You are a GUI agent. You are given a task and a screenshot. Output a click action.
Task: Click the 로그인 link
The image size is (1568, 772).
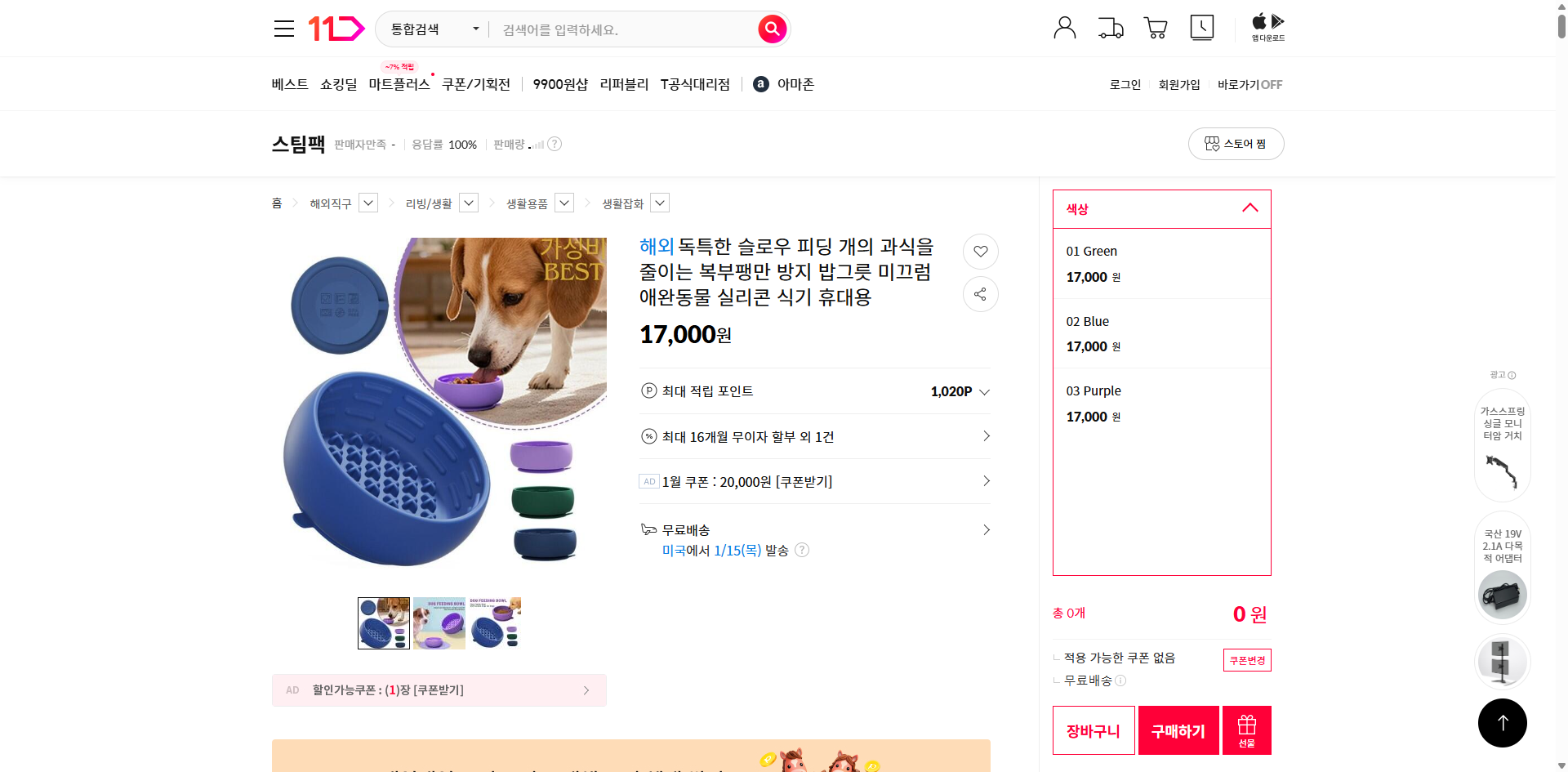pyautogui.click(x=1125, y=84)
